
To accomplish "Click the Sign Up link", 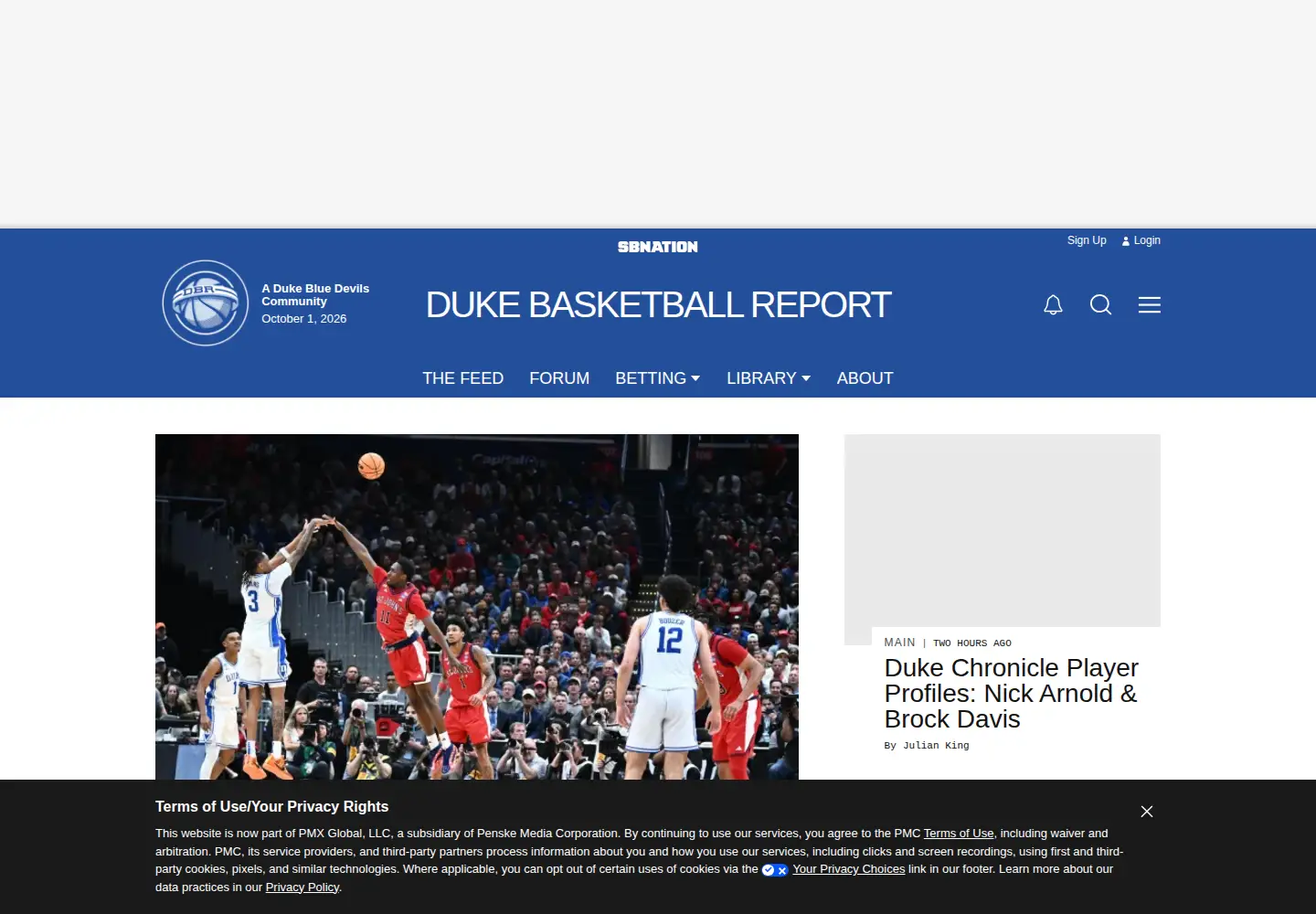I will 1087,240.
